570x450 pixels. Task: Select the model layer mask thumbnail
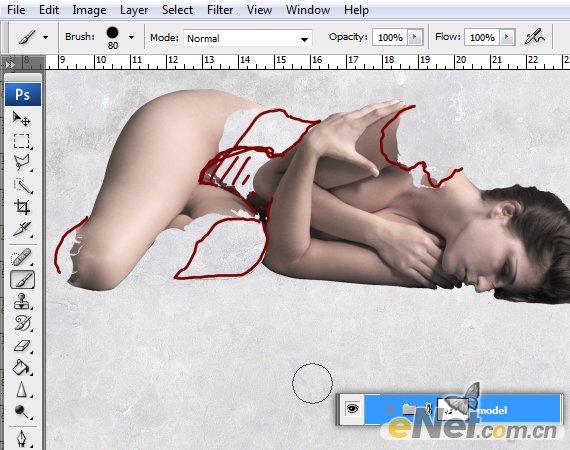point(453,409)
